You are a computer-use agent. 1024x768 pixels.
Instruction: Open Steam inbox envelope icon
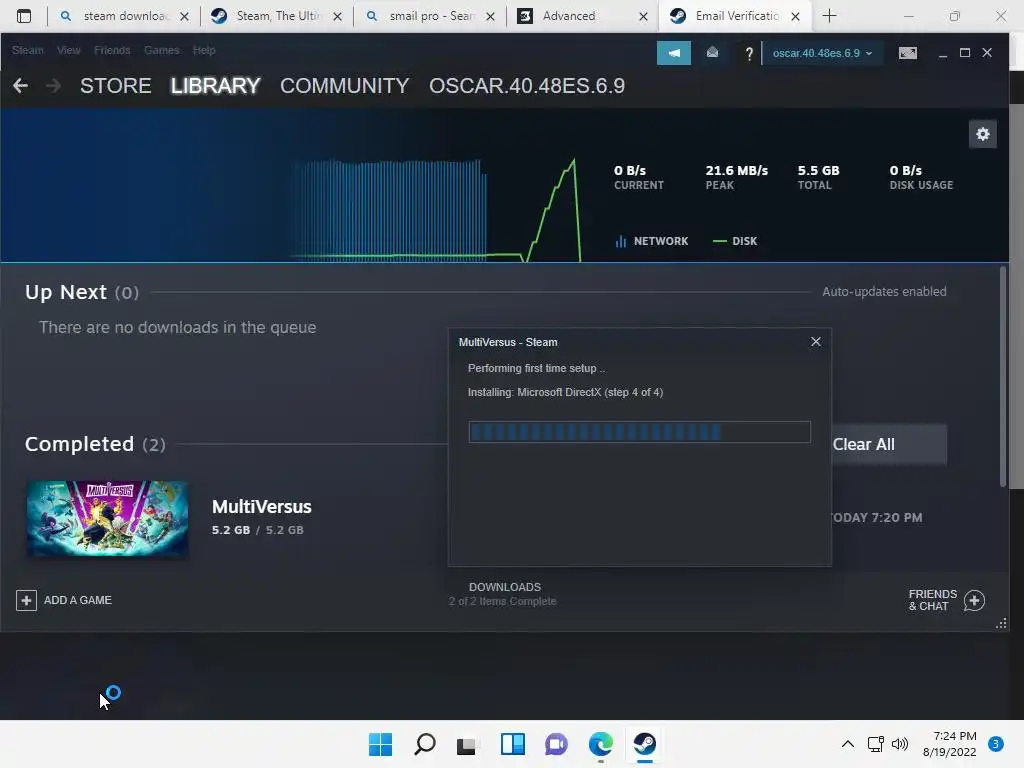pyautogui.click(x=712, y=53)
